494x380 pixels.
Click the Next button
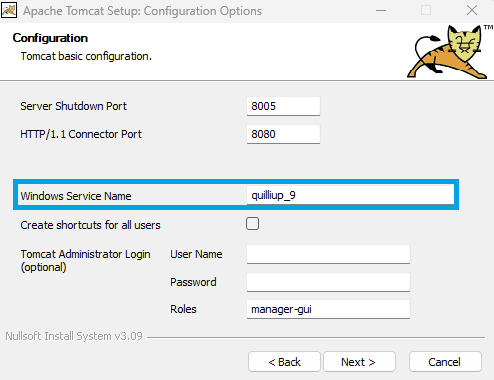(x=359, y=362)
